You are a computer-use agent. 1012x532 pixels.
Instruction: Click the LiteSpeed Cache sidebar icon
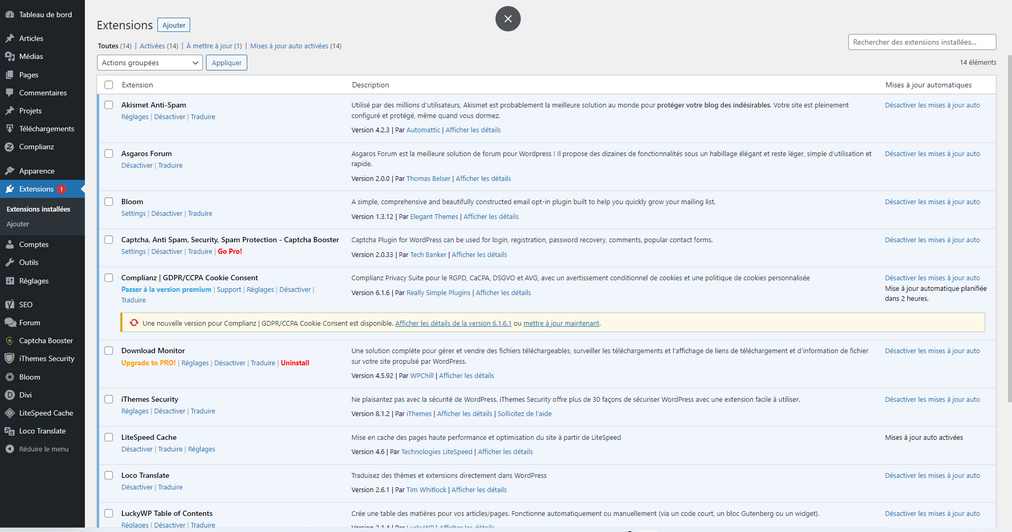point(10,413)
